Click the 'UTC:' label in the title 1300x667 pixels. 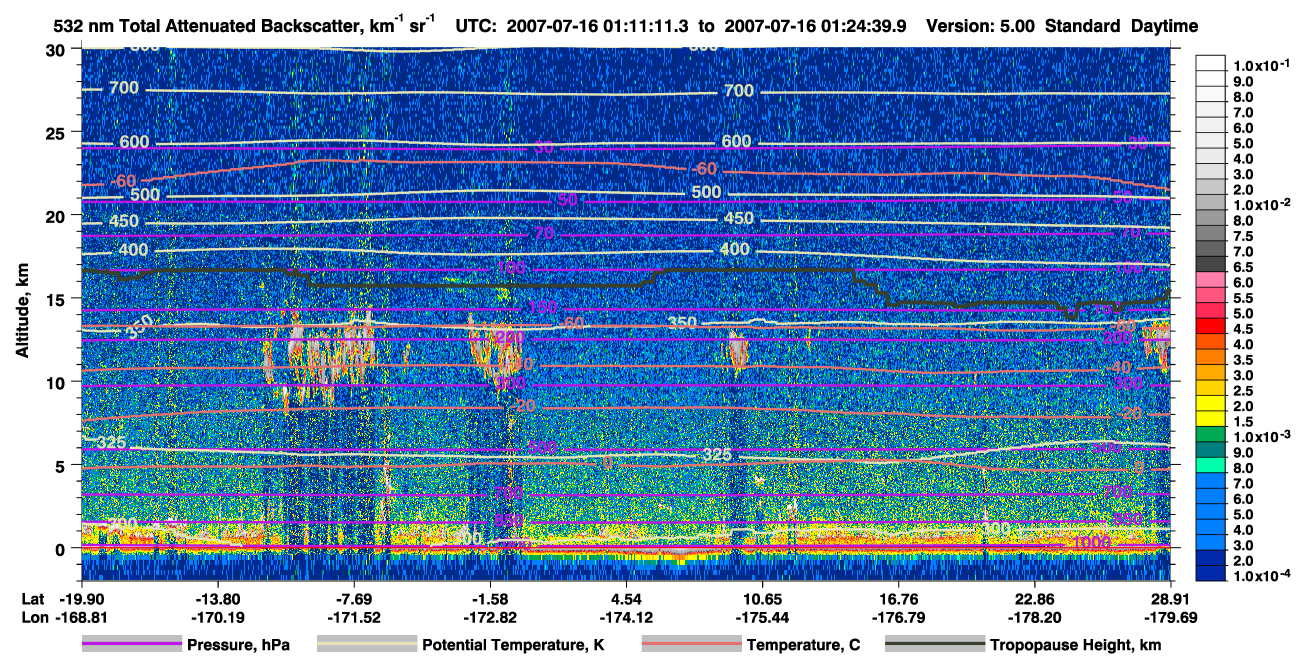tap(476, 26)
